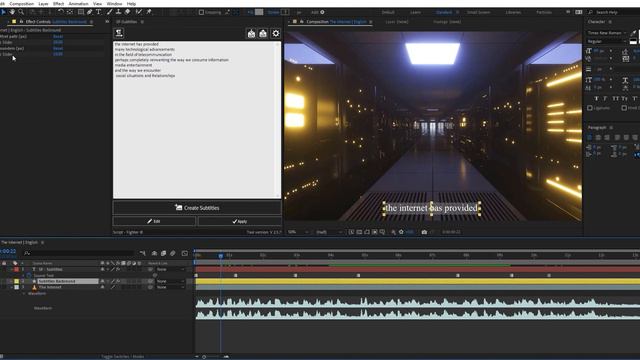Open the Times New Roman font dropdown
The image size is (640, 360).
[607, 33]
